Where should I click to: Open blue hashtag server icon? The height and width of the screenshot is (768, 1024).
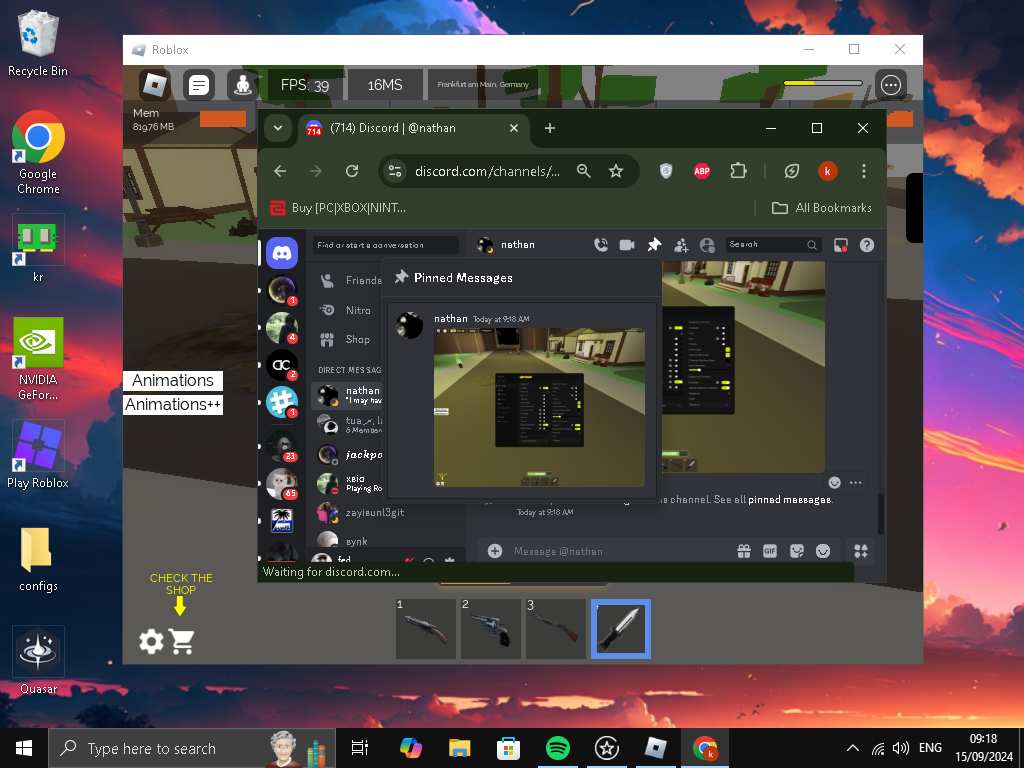282,402
